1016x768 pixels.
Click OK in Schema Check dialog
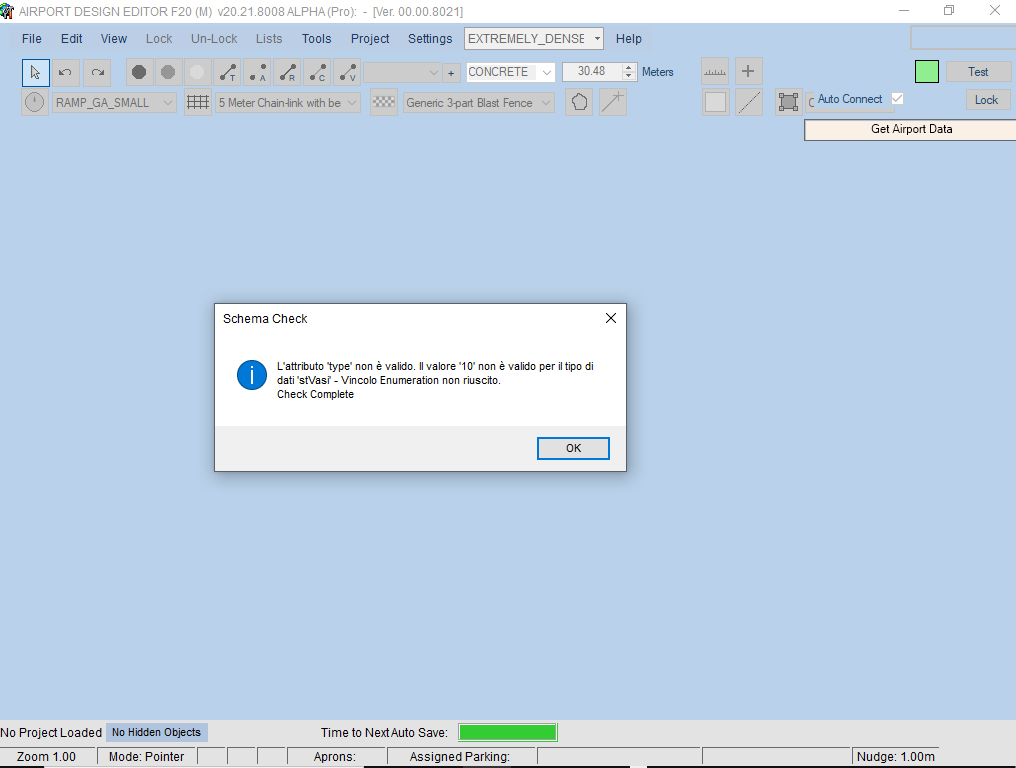[573, 448]
